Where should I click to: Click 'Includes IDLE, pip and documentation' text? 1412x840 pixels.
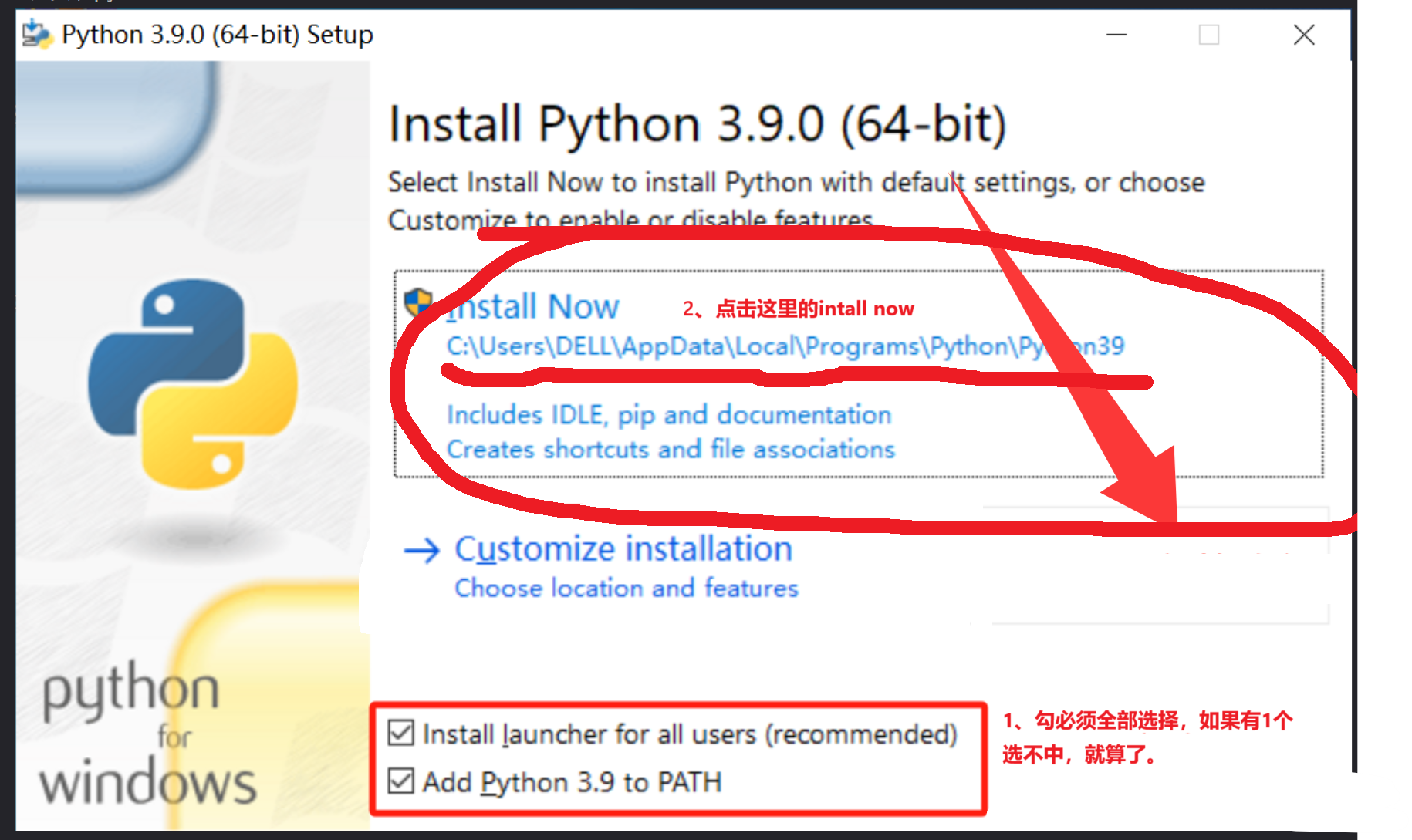coord(669,415)
